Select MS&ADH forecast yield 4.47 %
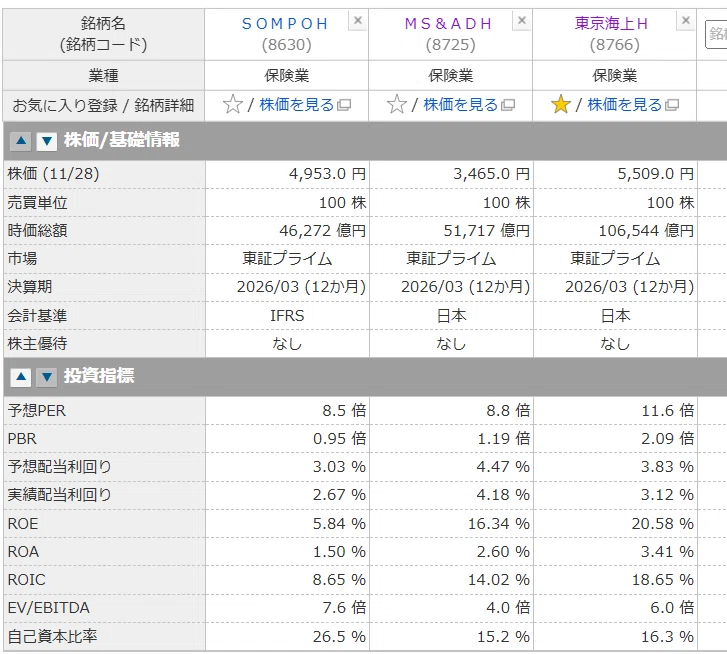This screenshot has height=654, width=727. [x=503, y=467]
